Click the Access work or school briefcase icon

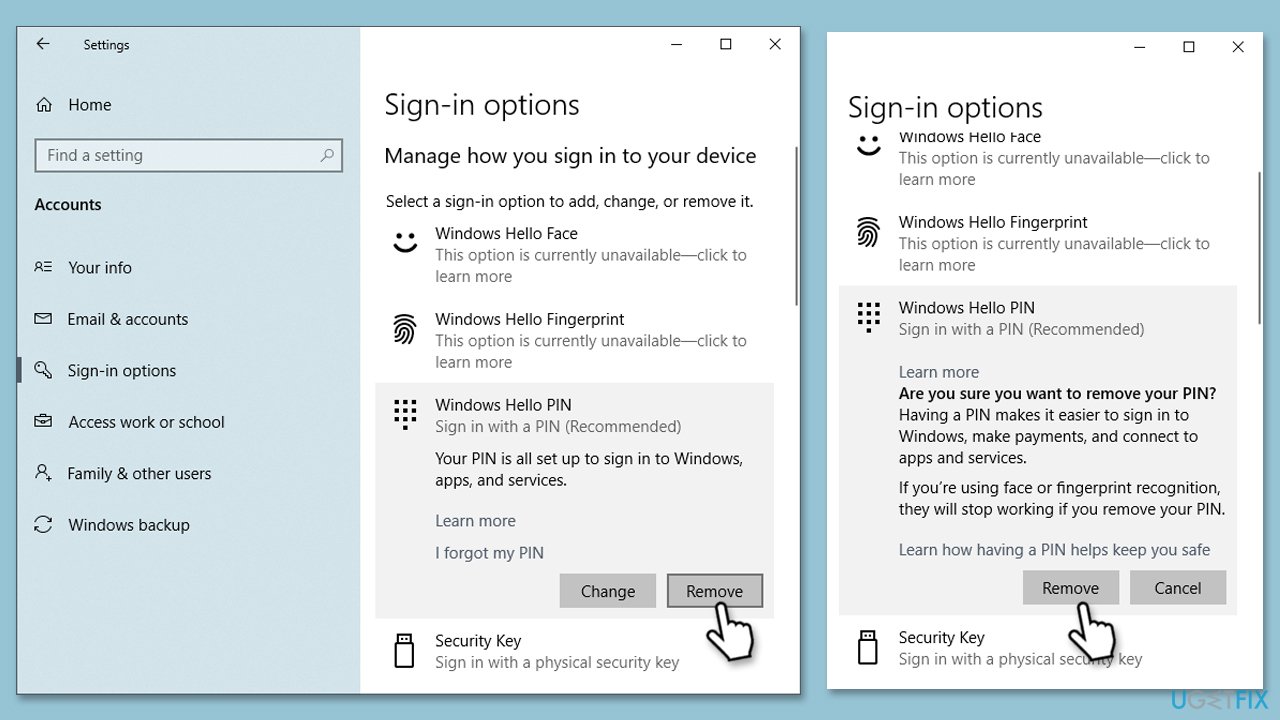pyautogui.click(x=43, y=422)
